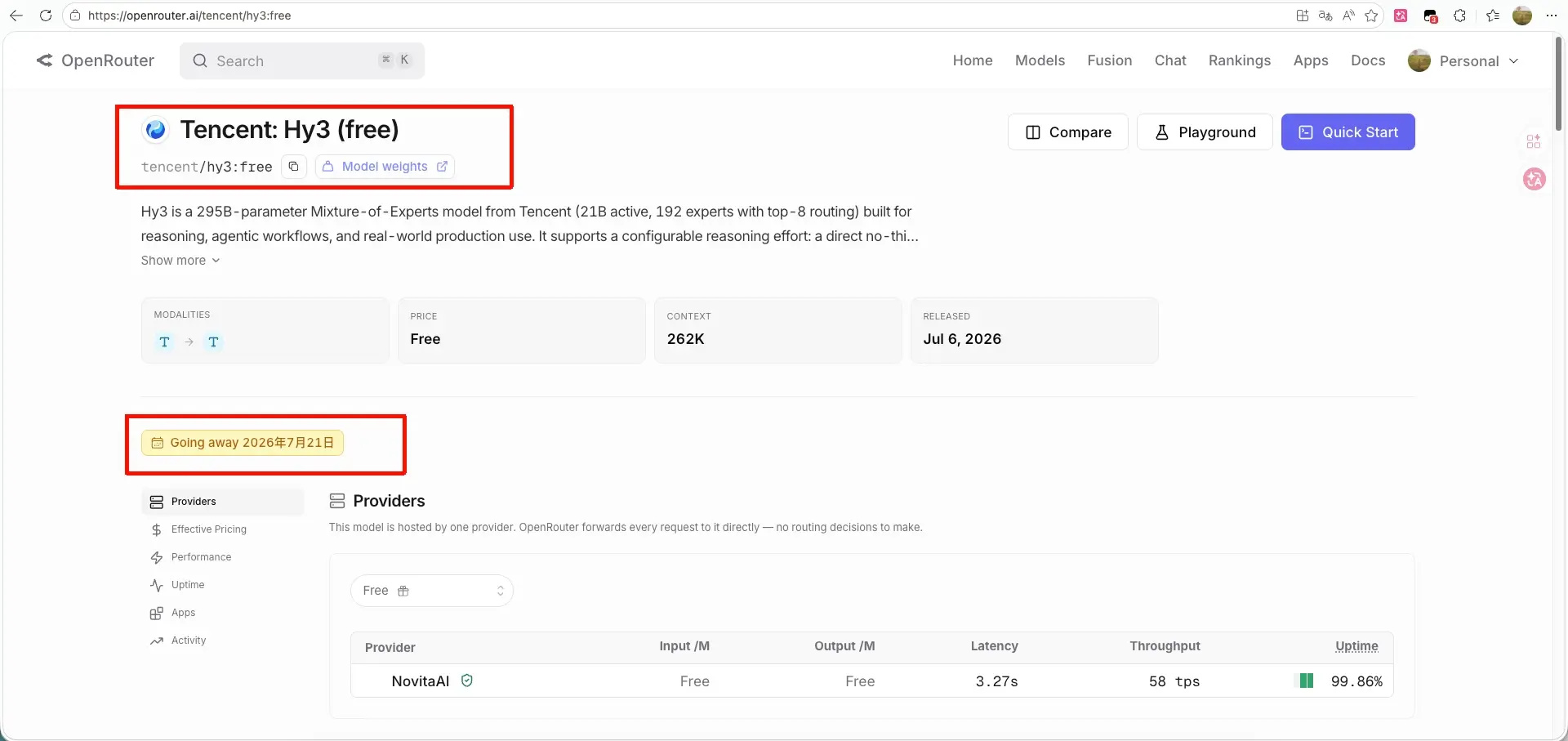The height and width of the screenshot is (741, 1568).
Task: Open the Model weights link
Action: point(385,166)
